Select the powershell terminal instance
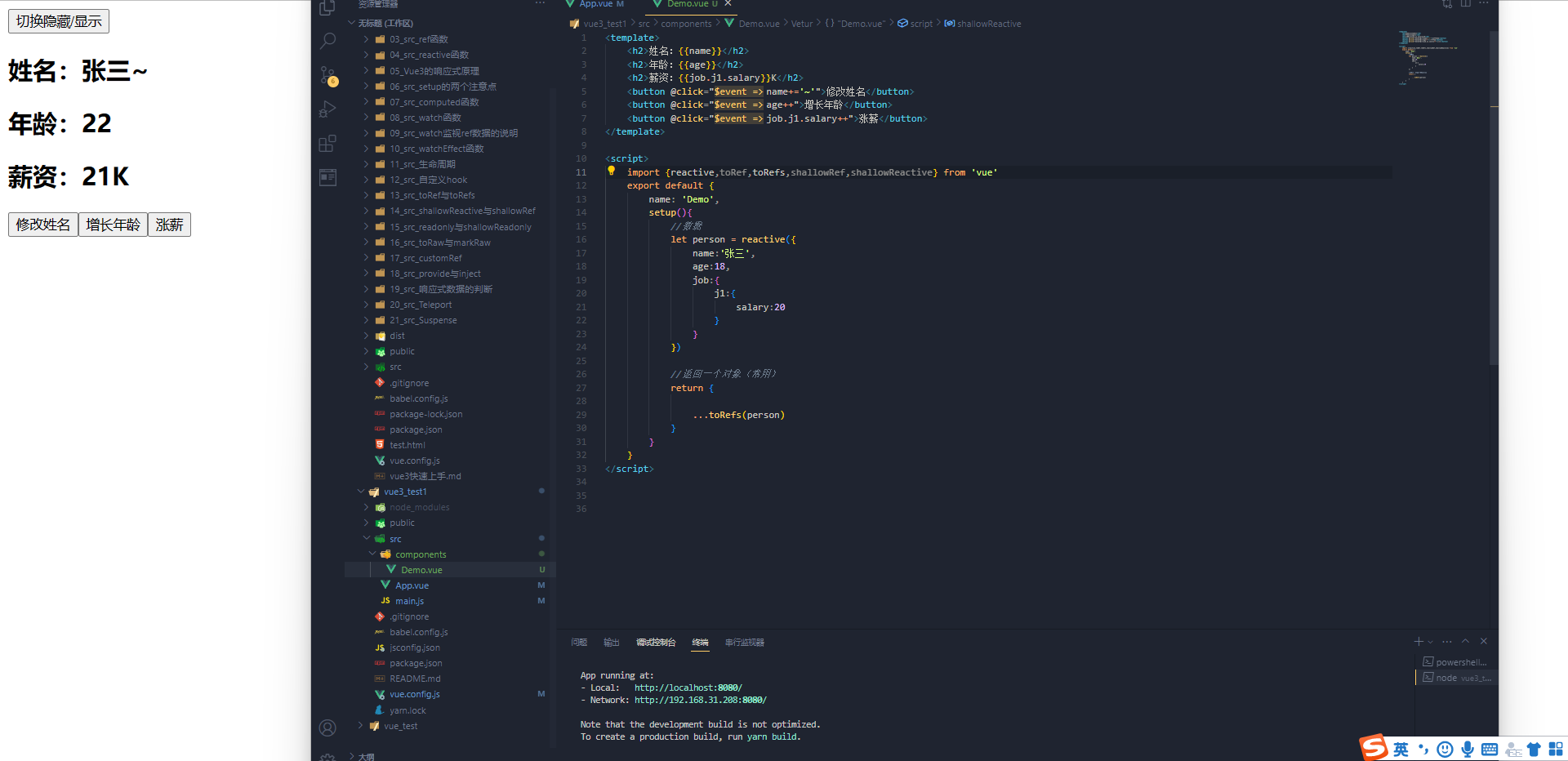Viewport: 1568px width, 761px height. coord(1456,662)
